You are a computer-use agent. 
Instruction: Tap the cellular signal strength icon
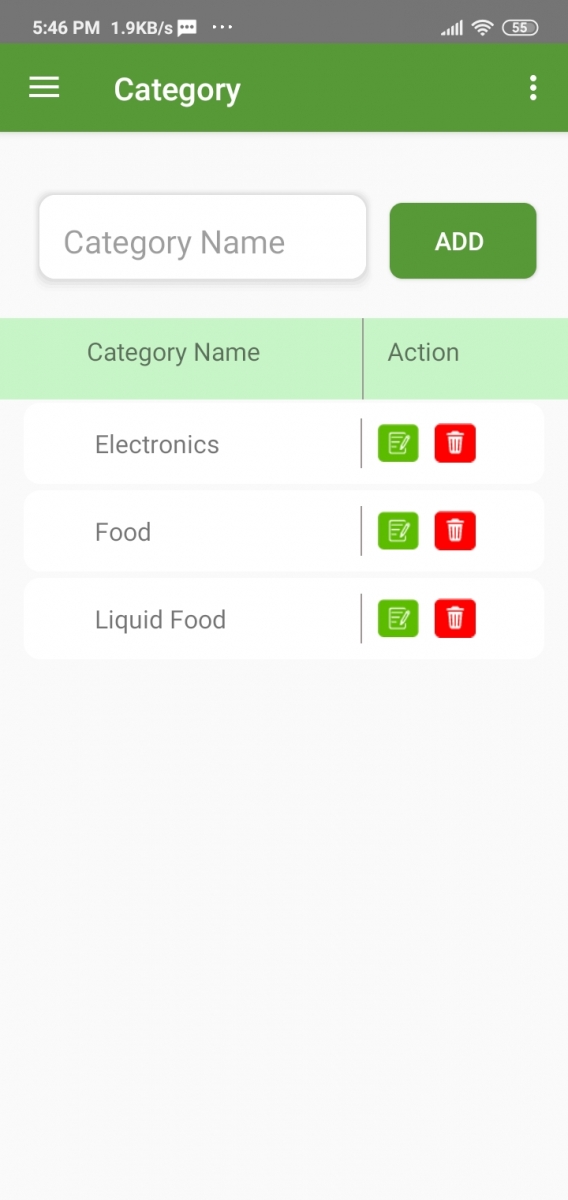(x=452, y=28)
